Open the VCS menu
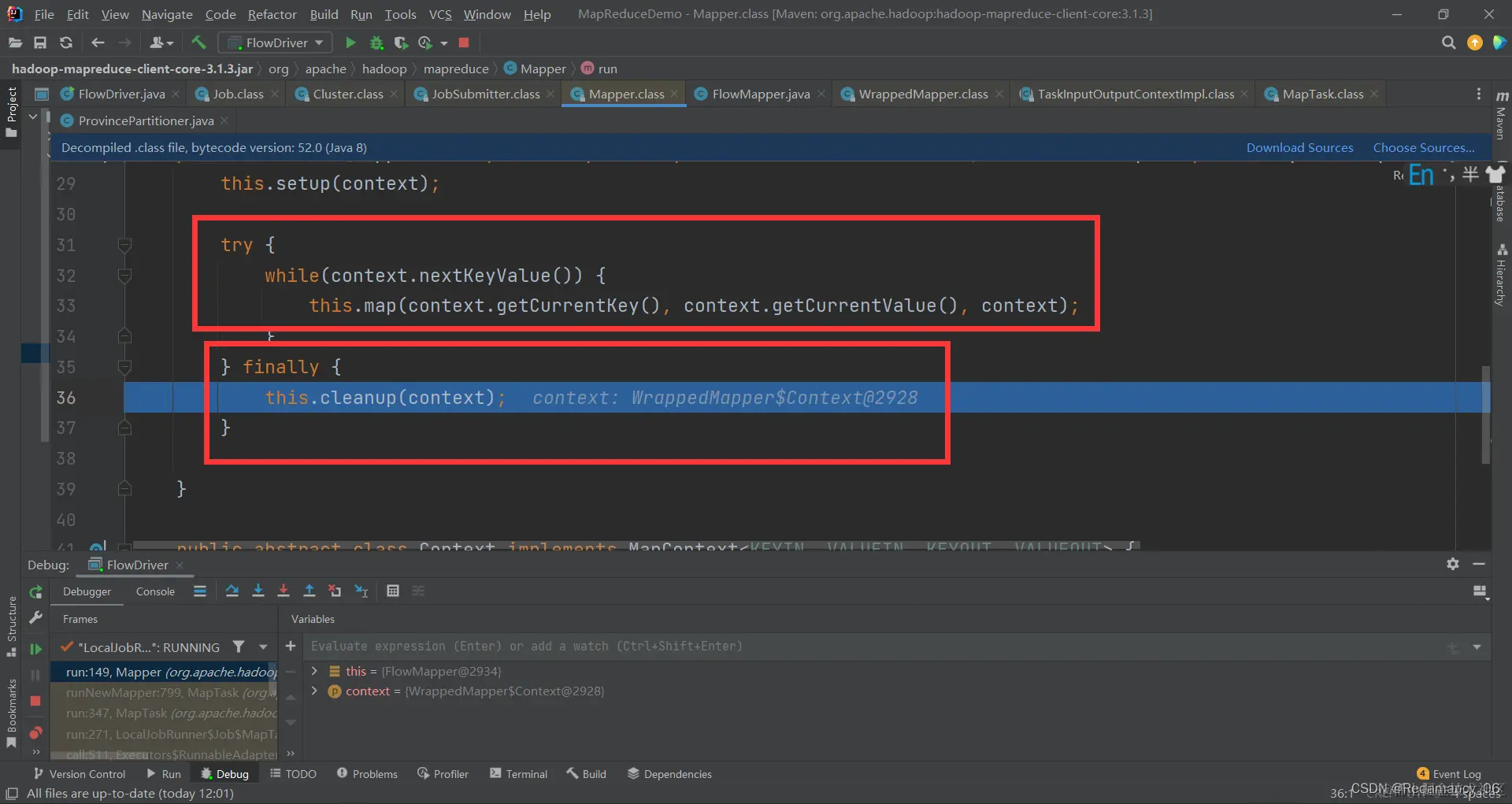The image size is (1512, 804). 440,14
